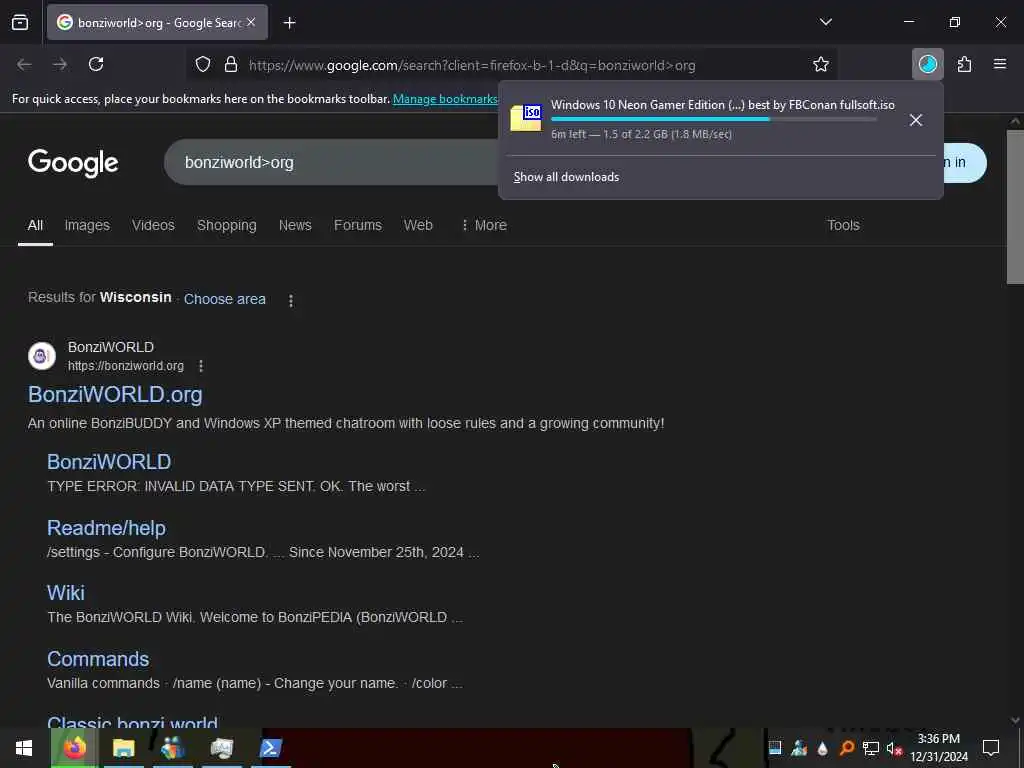Image resolution: width=1024 pixels, height=768 pixels.
Task: Open File Explorer from the taskbar
Action: tap(123, 748)
